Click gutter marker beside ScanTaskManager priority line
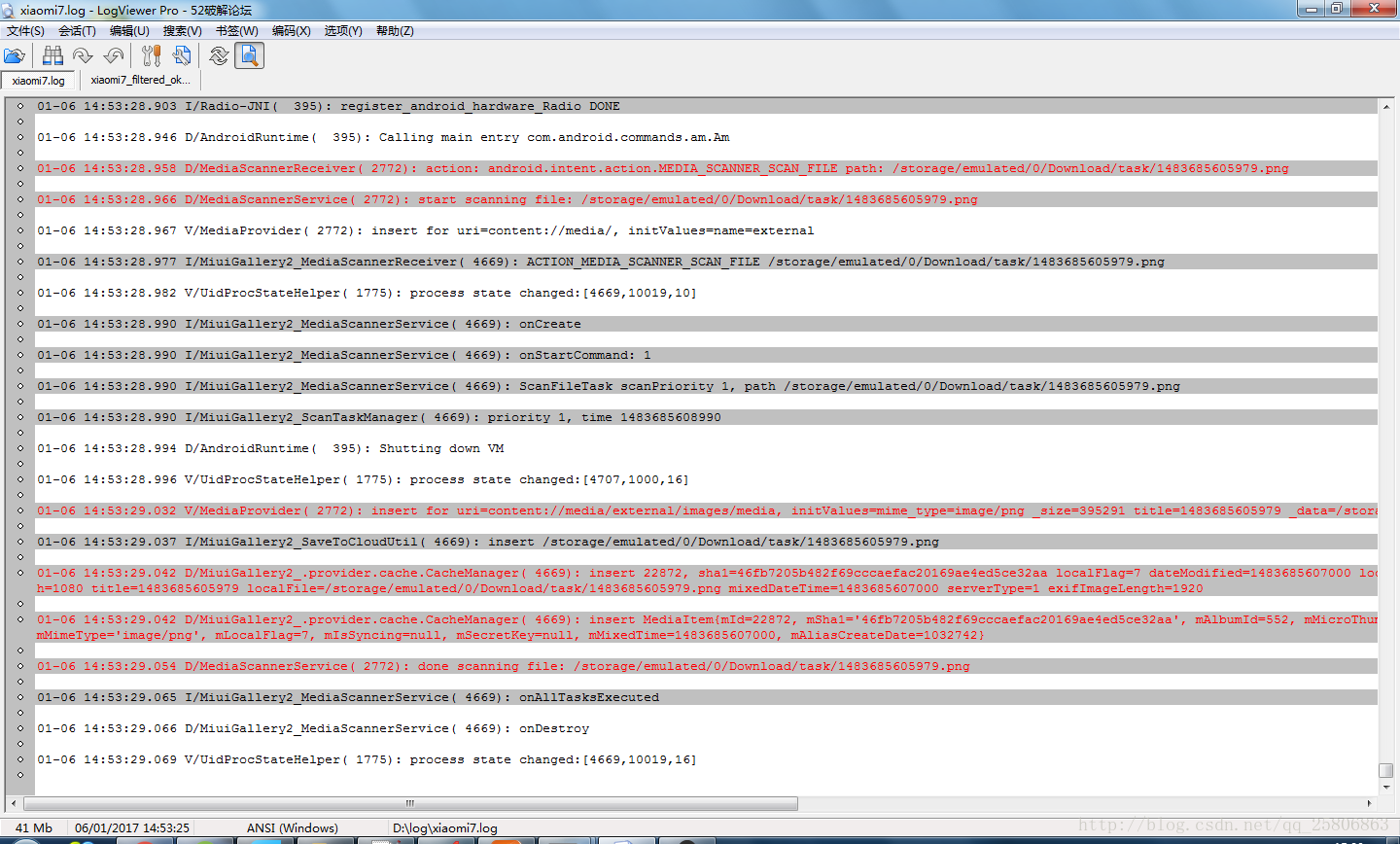The height and width of the screenshot is (844, 1400). tap(19, 417)
